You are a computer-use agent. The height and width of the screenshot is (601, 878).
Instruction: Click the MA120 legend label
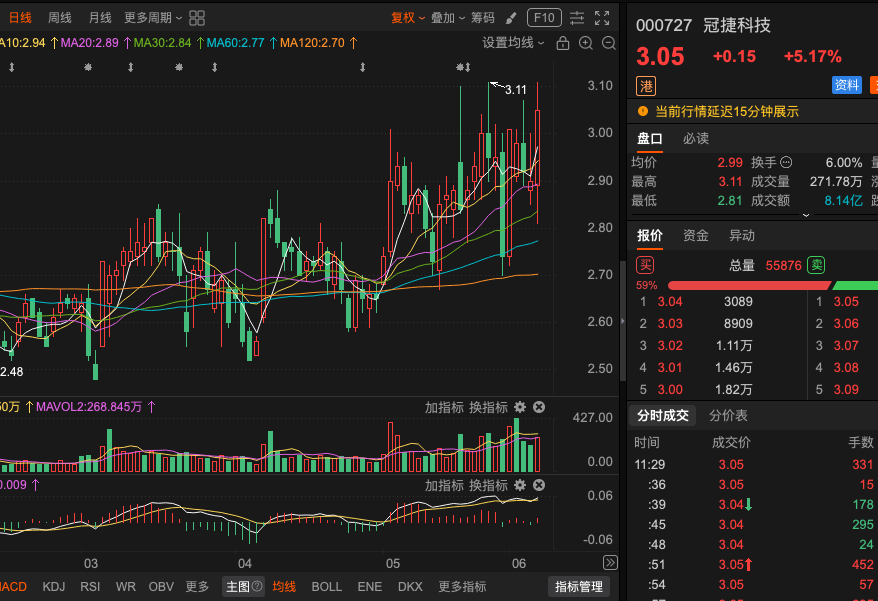click(x=312, y=43)
